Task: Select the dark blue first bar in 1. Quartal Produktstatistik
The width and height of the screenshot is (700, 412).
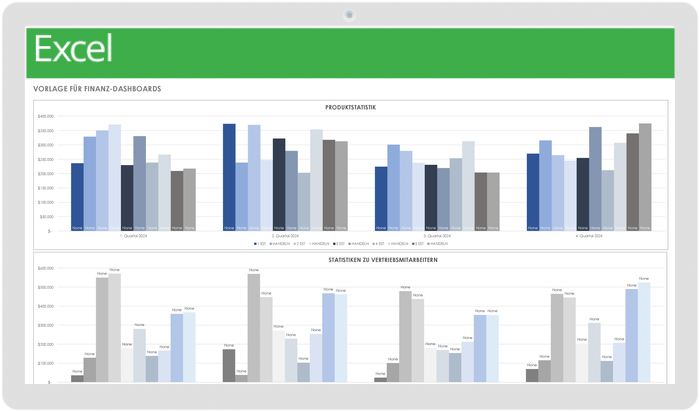Action: (77, 197)
